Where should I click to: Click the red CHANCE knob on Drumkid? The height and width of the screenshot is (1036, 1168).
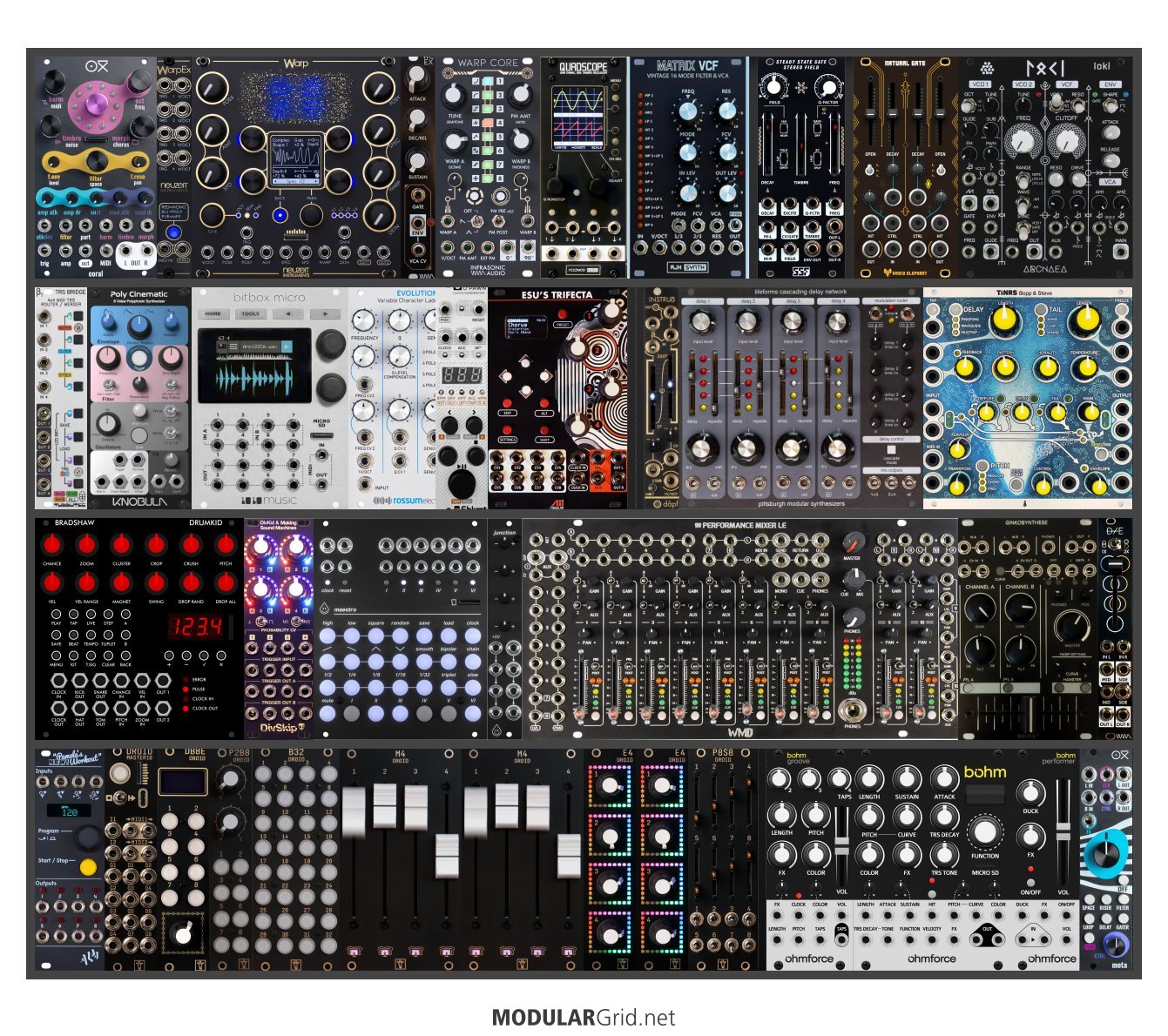(52, 546)
